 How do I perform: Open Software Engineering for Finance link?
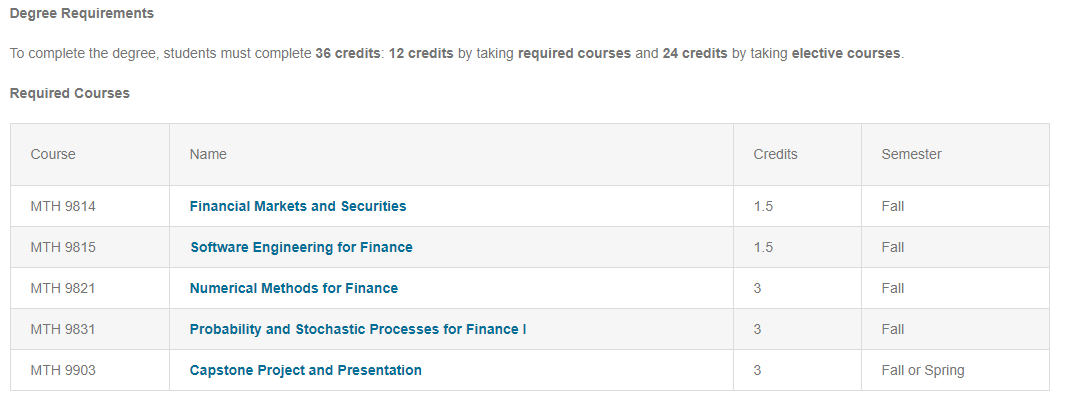click(302, 247)
